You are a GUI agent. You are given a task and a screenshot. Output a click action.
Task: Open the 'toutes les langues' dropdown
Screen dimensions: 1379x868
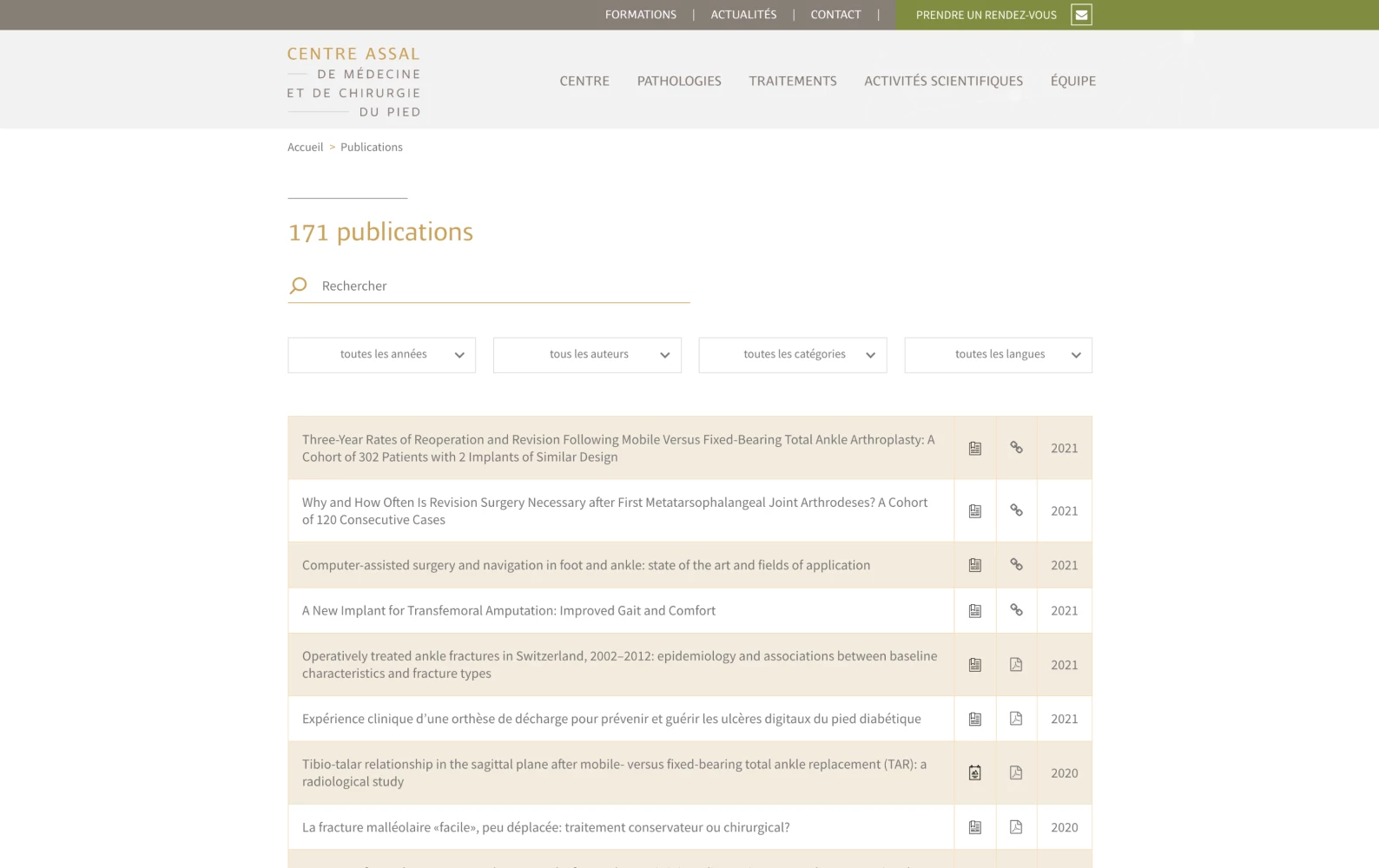[998, 355]
